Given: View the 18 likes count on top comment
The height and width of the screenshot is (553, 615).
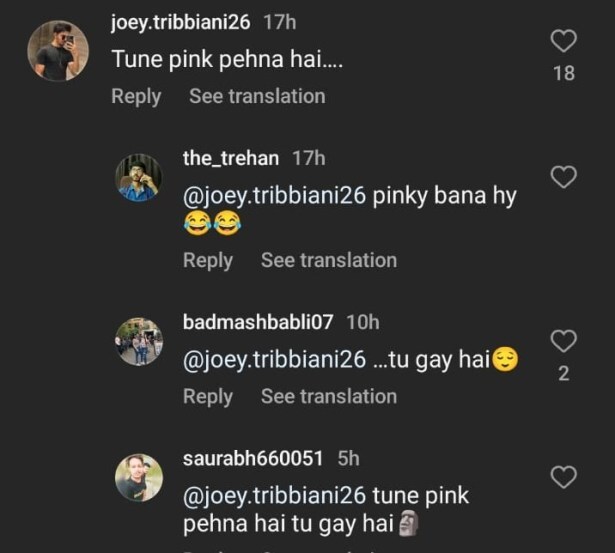Looking at the screenshot, I should (x=564, y=73).
